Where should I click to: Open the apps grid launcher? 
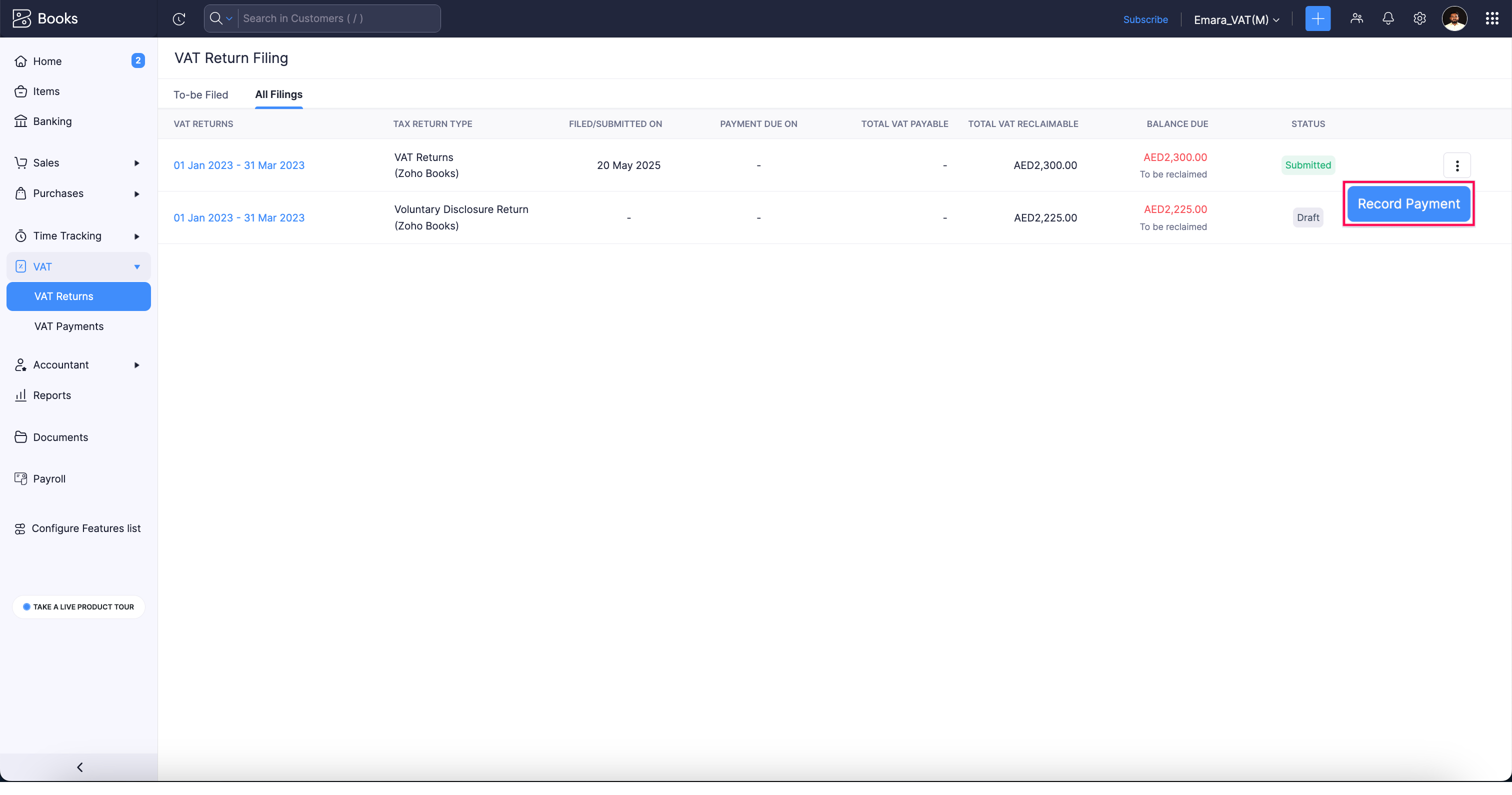(x=1492, y=19)
